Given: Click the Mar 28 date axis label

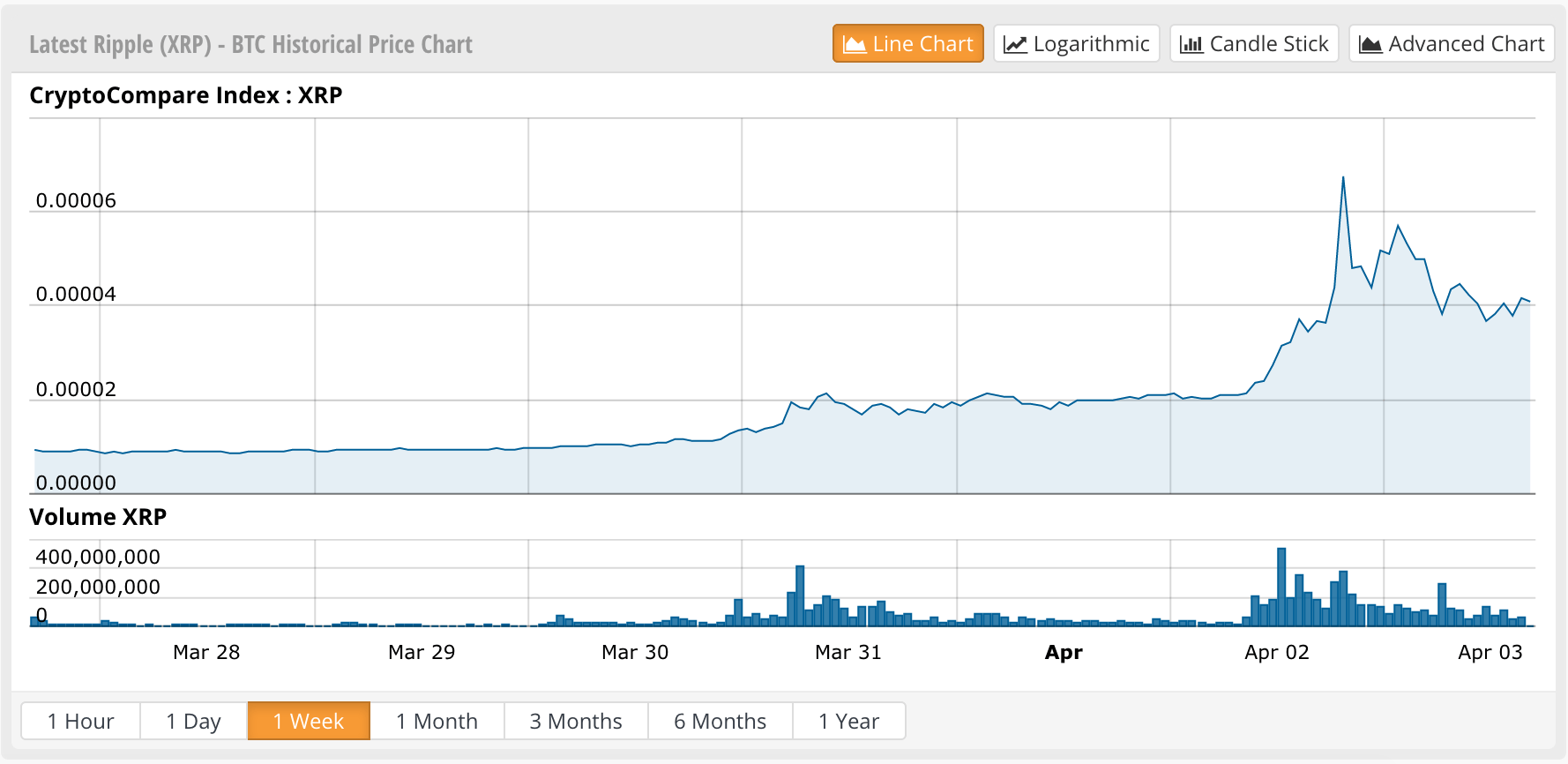Looking at the screenshot, I should click(206, 652).
